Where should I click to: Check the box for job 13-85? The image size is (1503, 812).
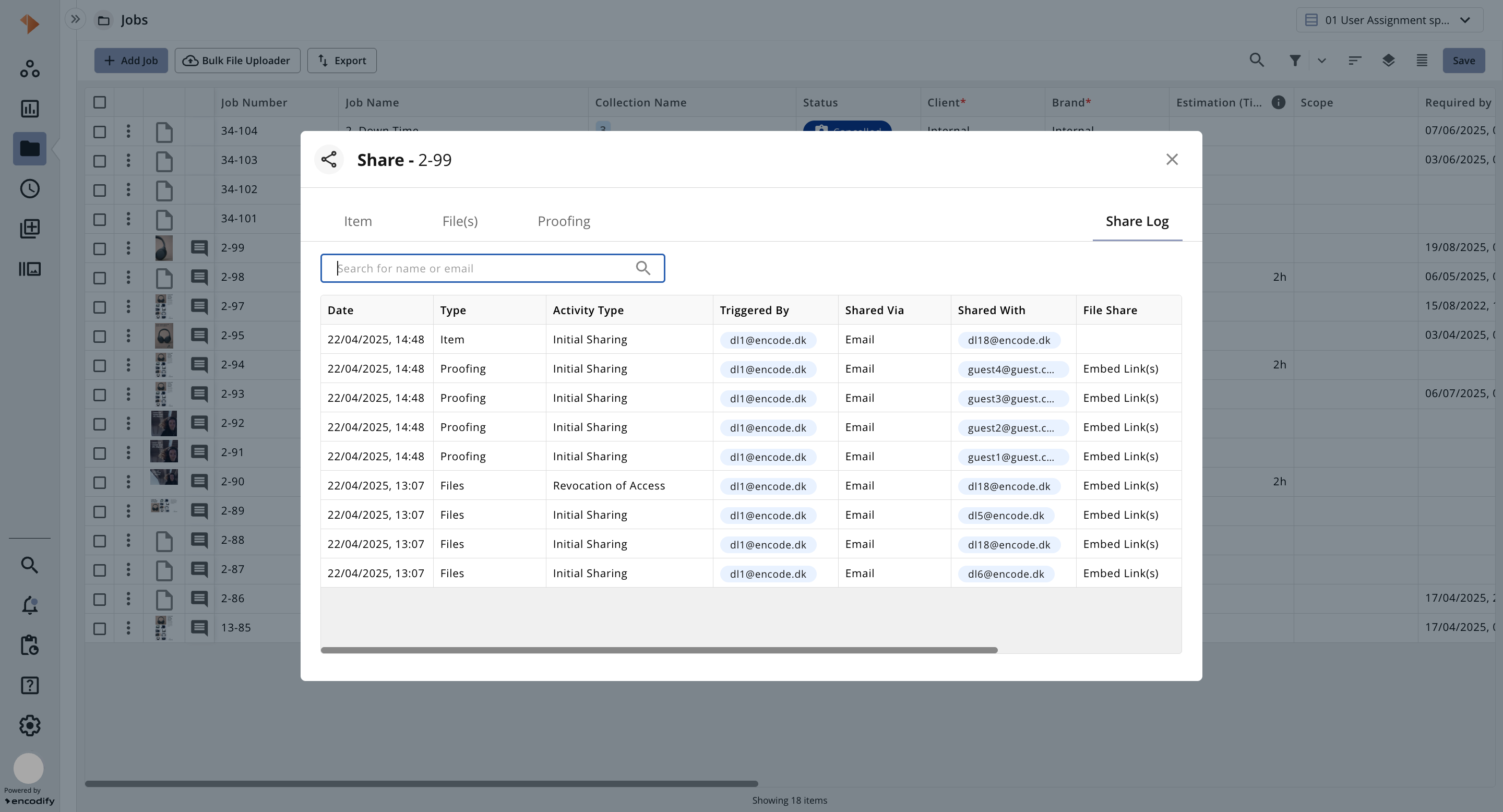point(100,628)
